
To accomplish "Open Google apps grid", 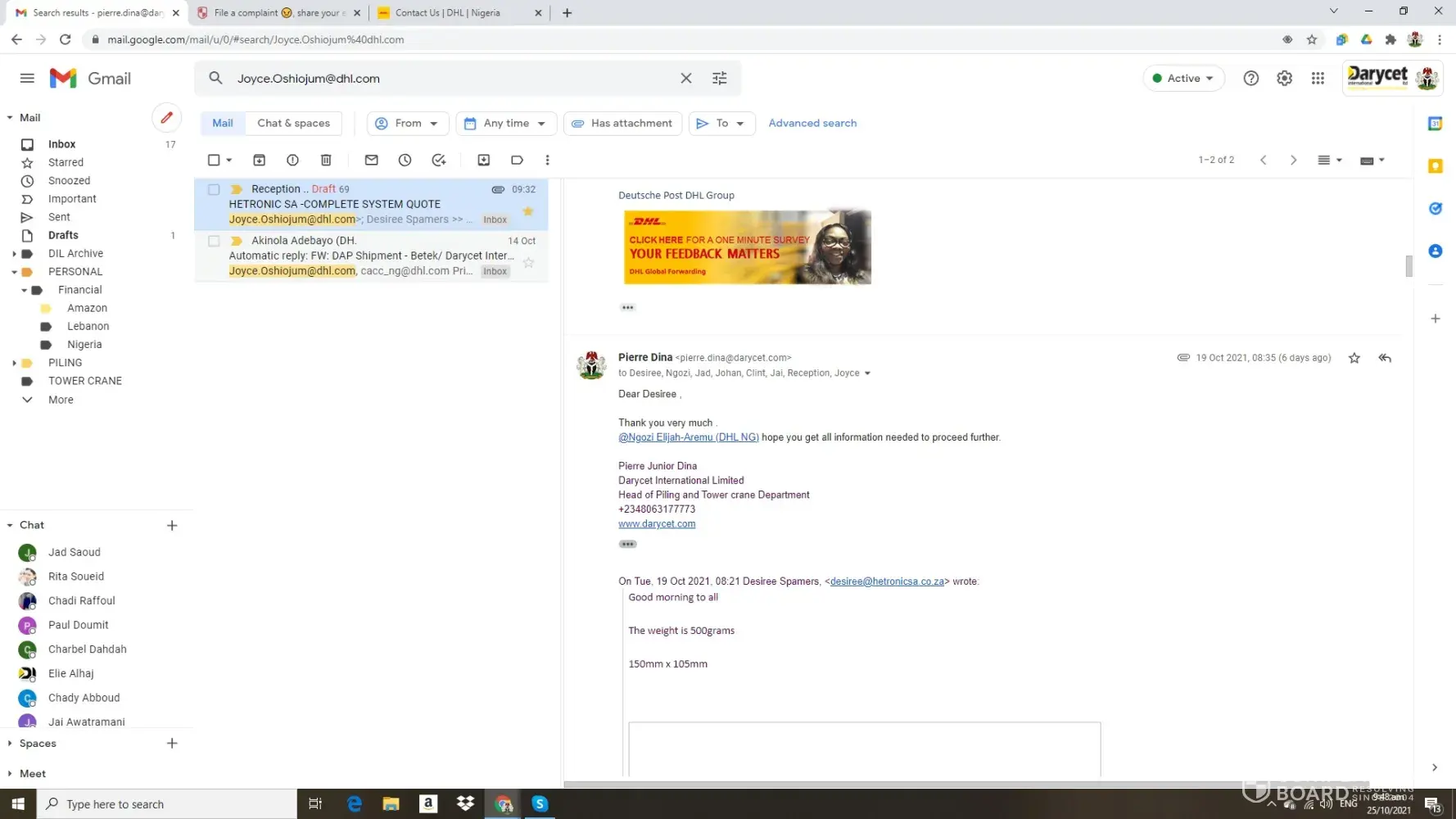I will click(1317, 79).
